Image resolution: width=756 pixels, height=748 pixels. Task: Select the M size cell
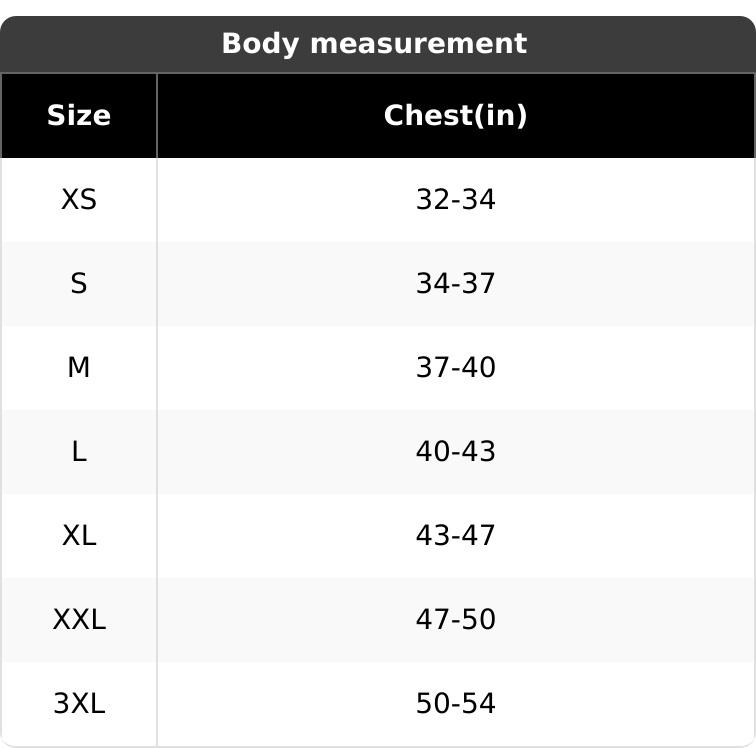[79, 368]
